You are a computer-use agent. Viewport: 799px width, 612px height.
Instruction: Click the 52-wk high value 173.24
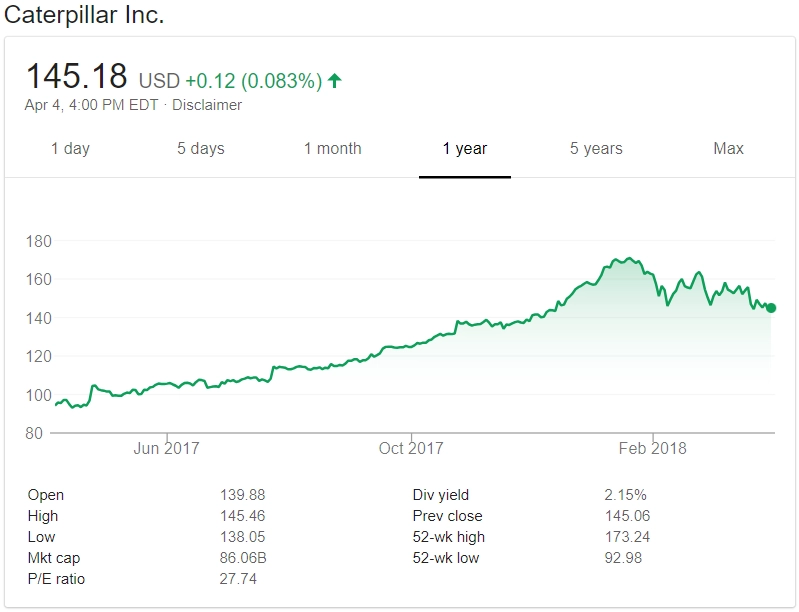pos(627,537)
